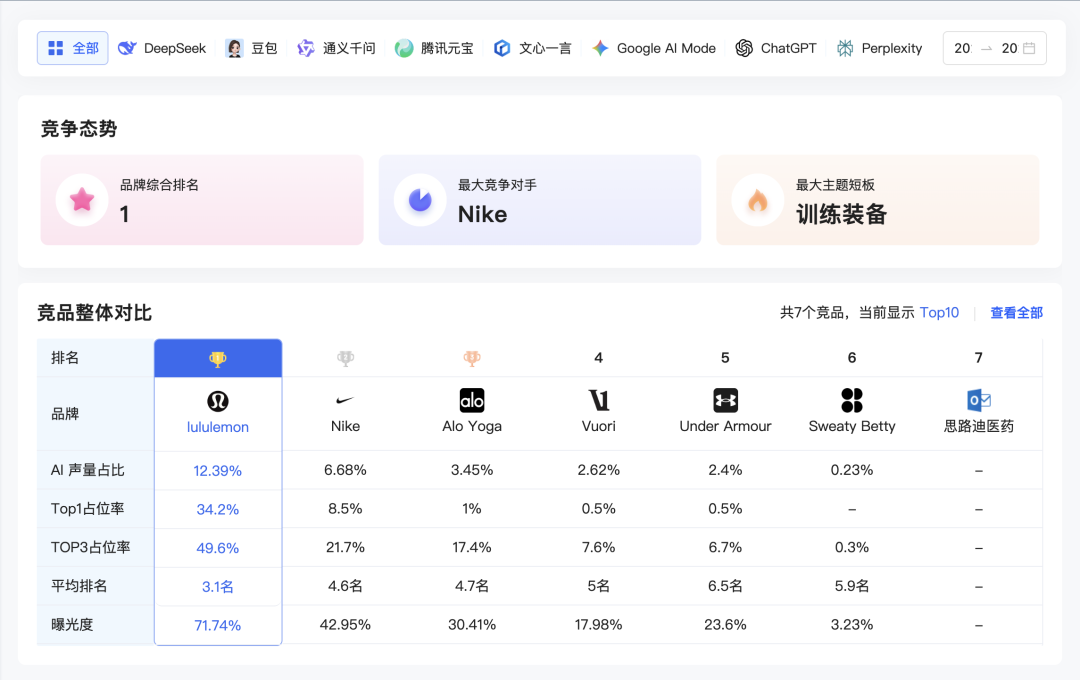Click the Alo Yoga logo
Viewport: 1080px width, 680px height.
coord(472,400)
